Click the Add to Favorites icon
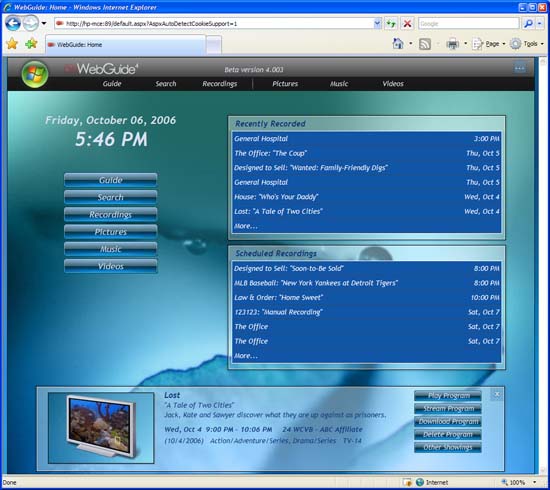 click(31, 44)
